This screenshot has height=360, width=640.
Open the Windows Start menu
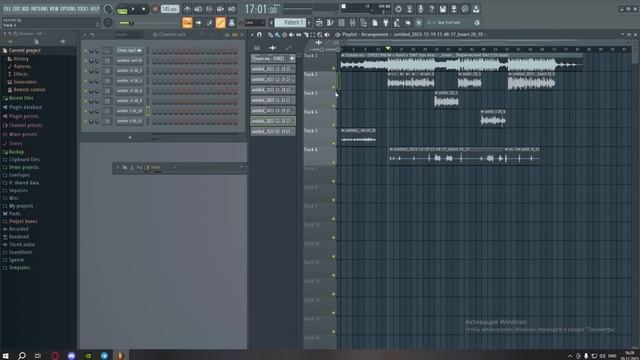(x=6, y=356)
